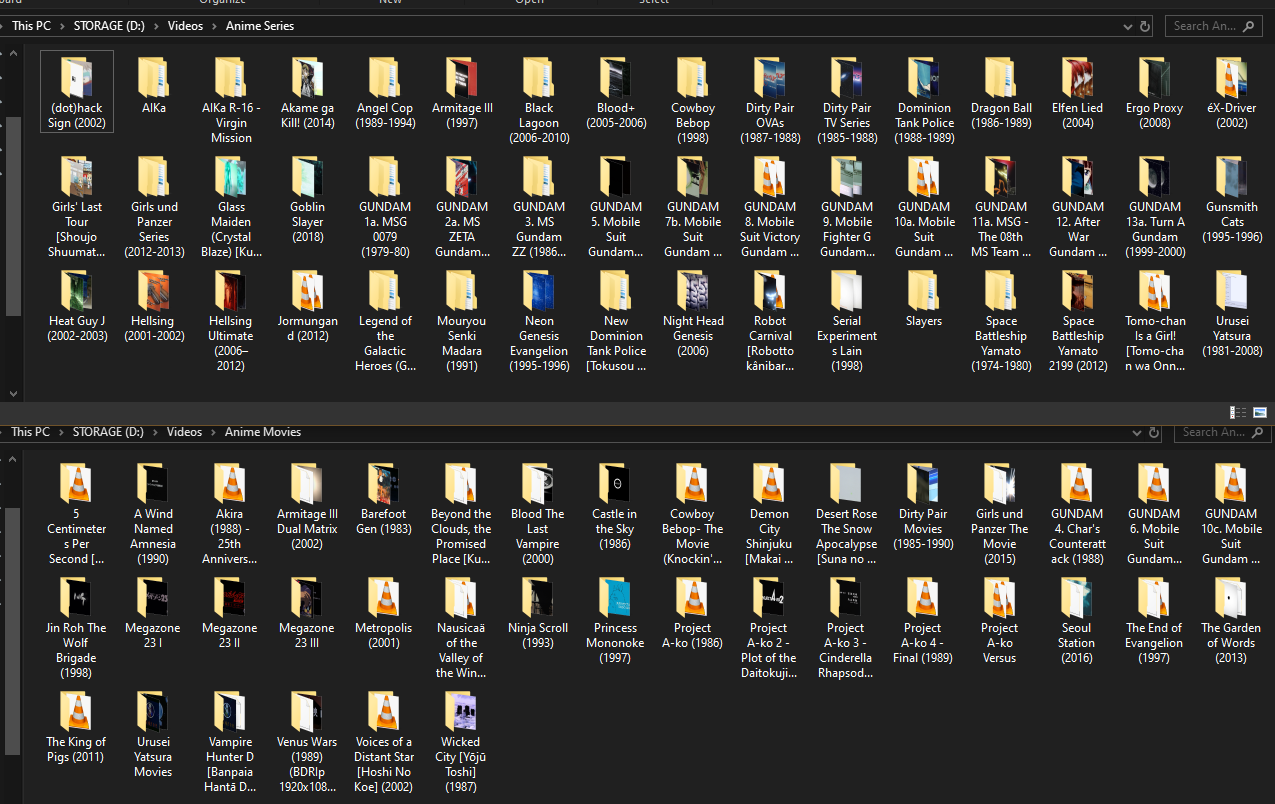Select the Blood+ (2005-2006) folder
The height and width of the screenshot is (804, 1275).
point(616,91)
